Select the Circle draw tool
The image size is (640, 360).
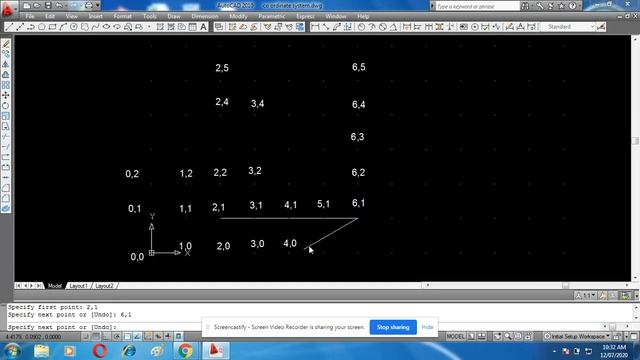click(x=73, y=27)
